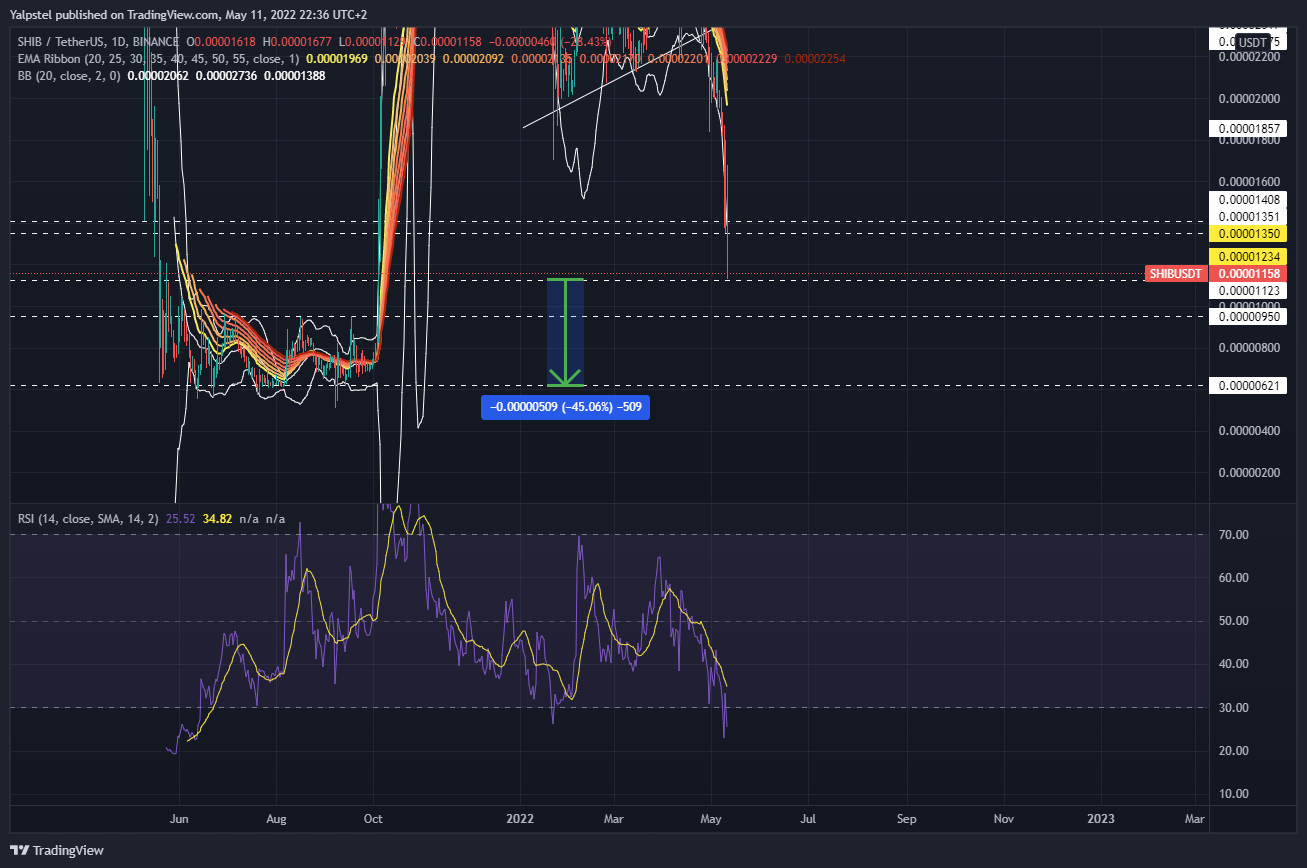Select the green downward price-range arrow
1307x868 pixels.
[x=565, y=333]
